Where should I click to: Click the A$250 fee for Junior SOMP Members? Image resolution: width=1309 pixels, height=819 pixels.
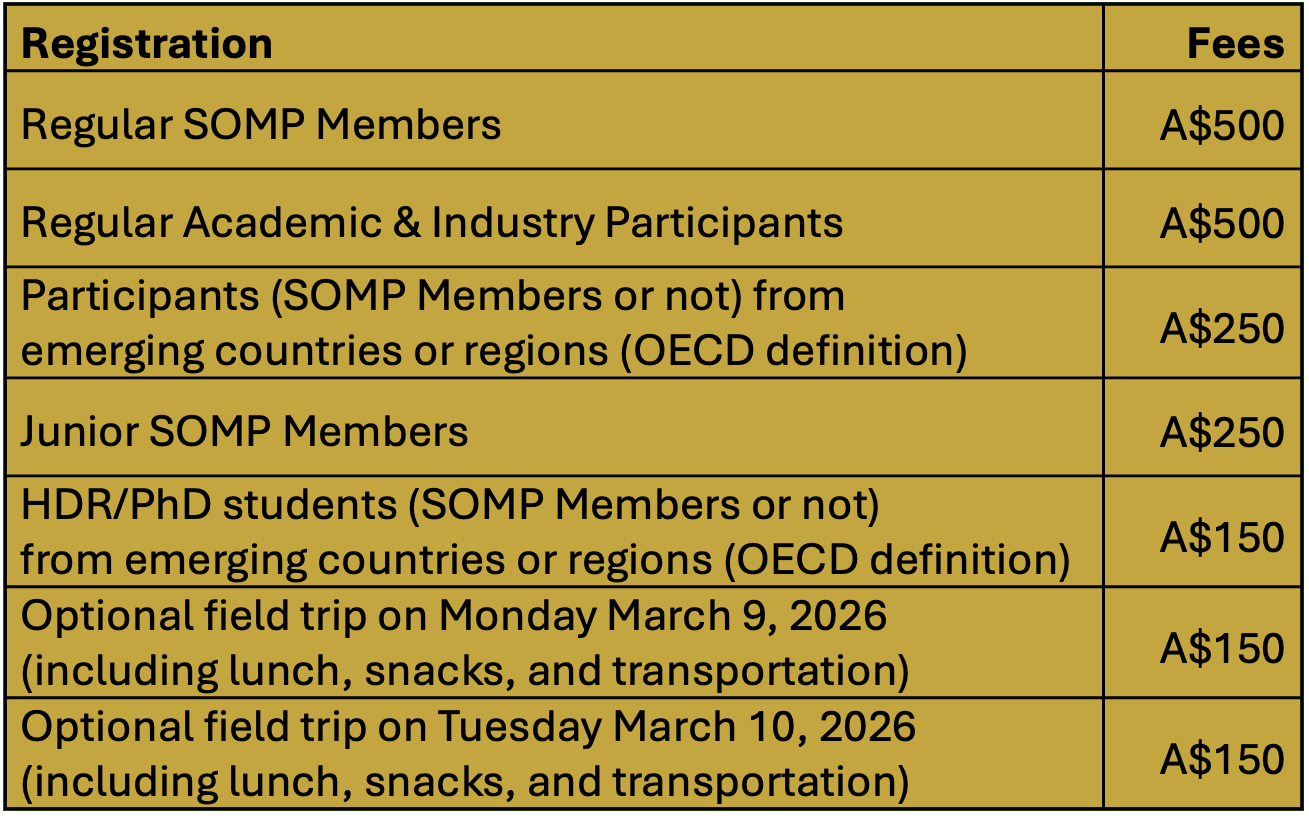click(1222, 432)
